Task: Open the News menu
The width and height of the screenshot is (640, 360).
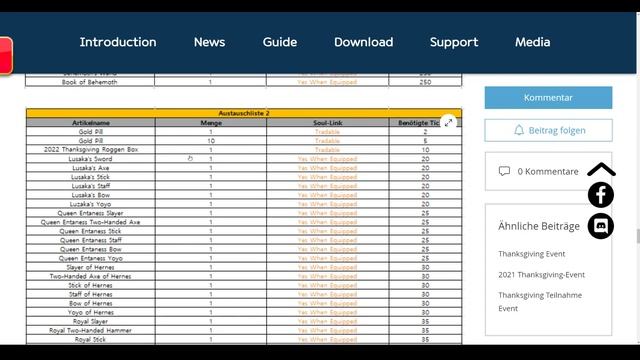Action: (x=209, y=42)
